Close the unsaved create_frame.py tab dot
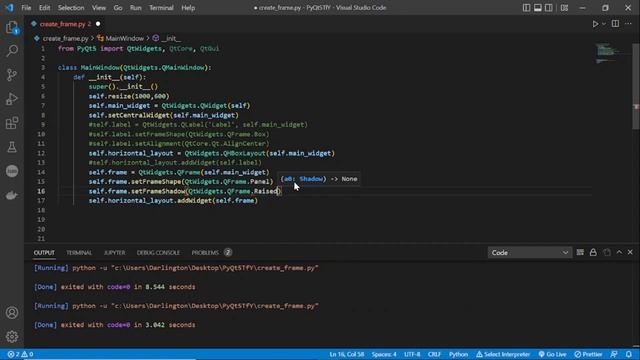This screenshot has height=360, width=640. 98,24
